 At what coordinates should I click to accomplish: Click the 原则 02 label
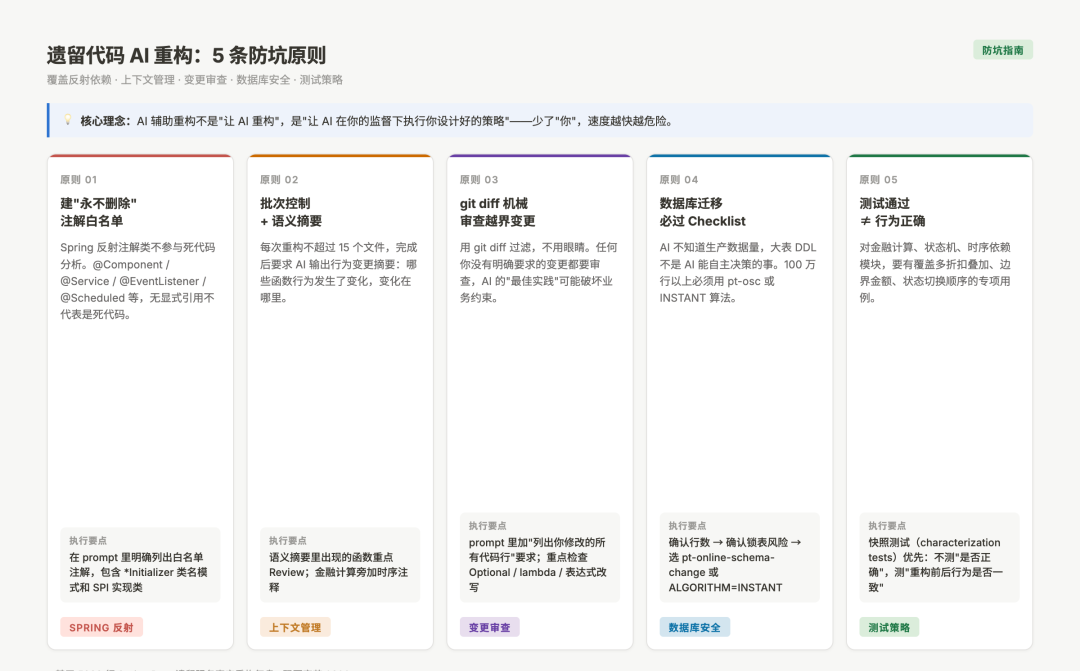coord(279,179)
